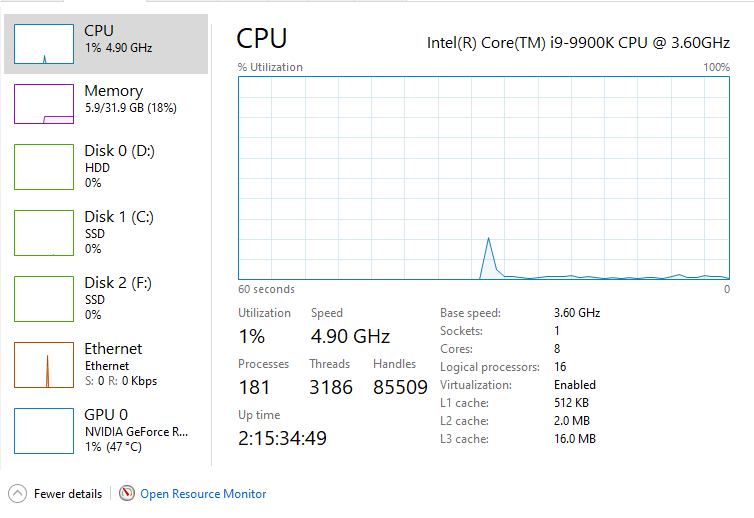This screenshot has height=518, width=754.
Task: Click the Ethernet label in sidebar
Action: tap(113, 349)
